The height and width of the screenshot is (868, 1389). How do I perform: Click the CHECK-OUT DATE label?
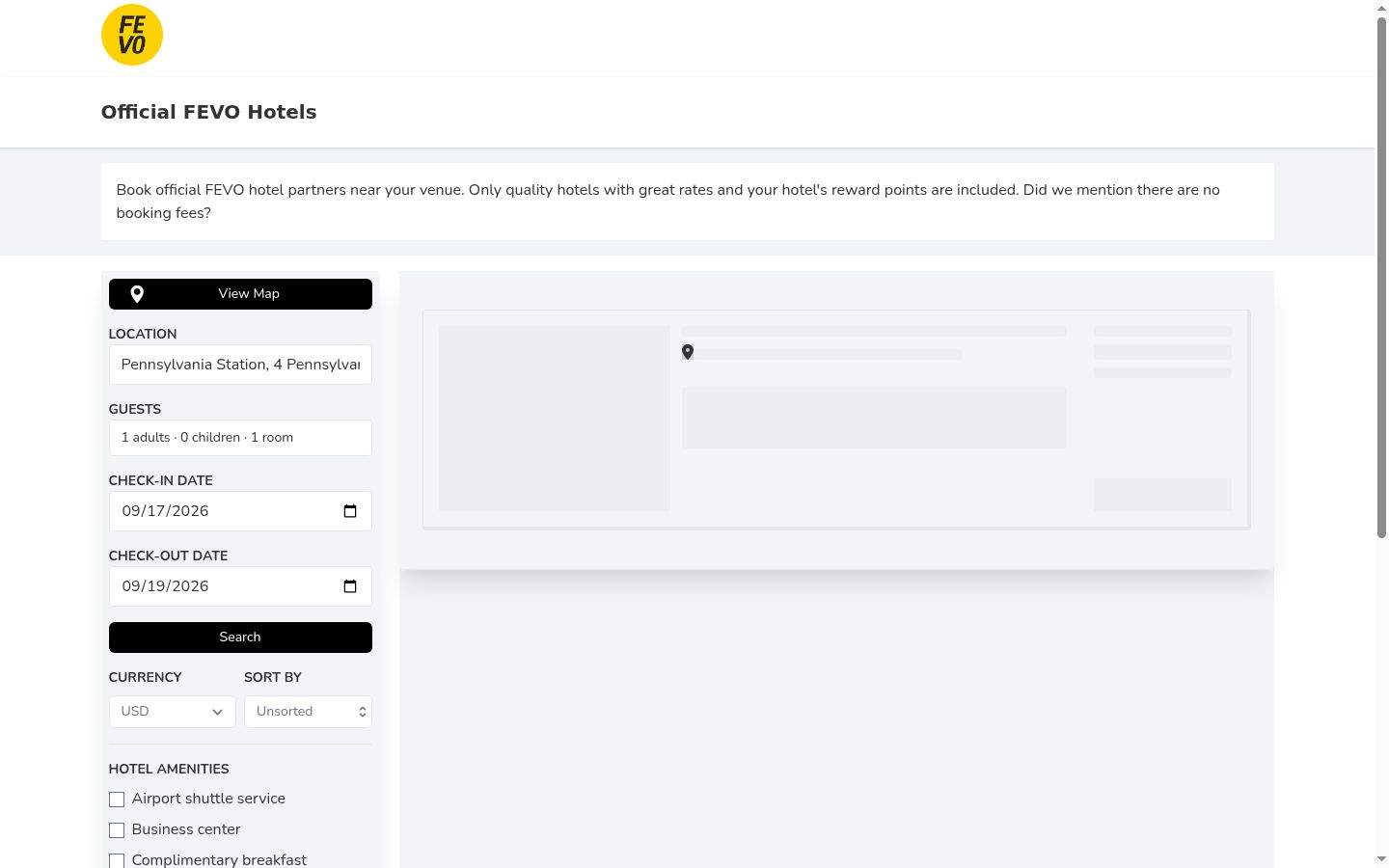pyautogui.click(x=169, y=556)
